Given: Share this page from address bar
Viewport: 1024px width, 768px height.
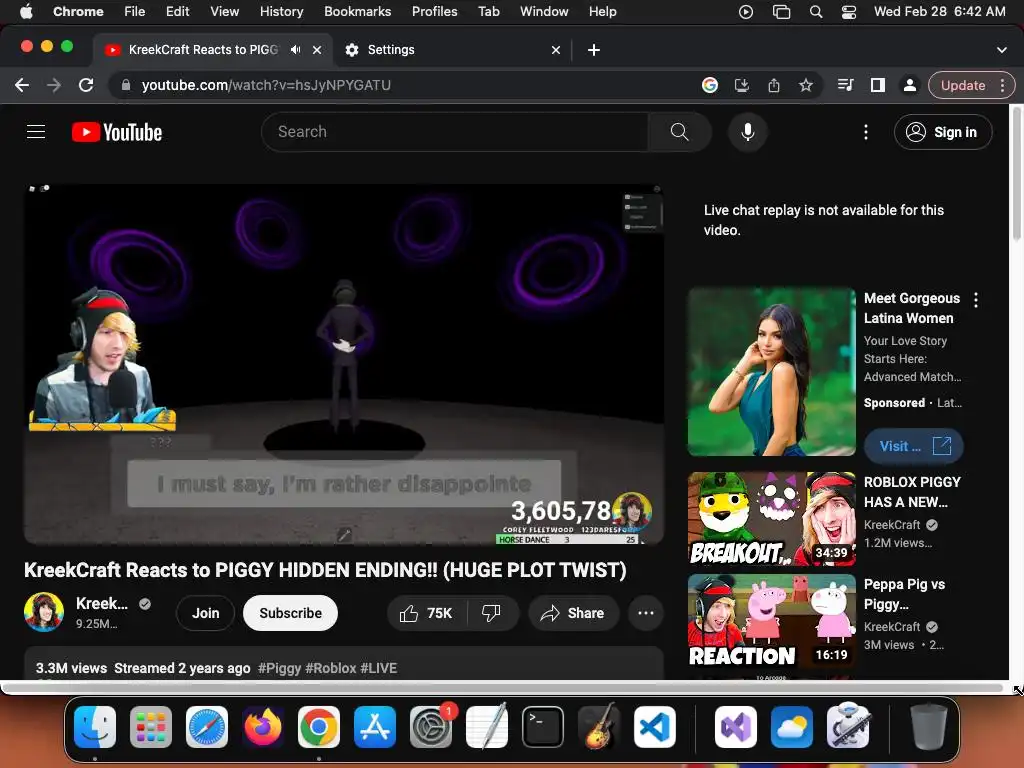Looking at the screenshot, I should (x=774, y=85).
